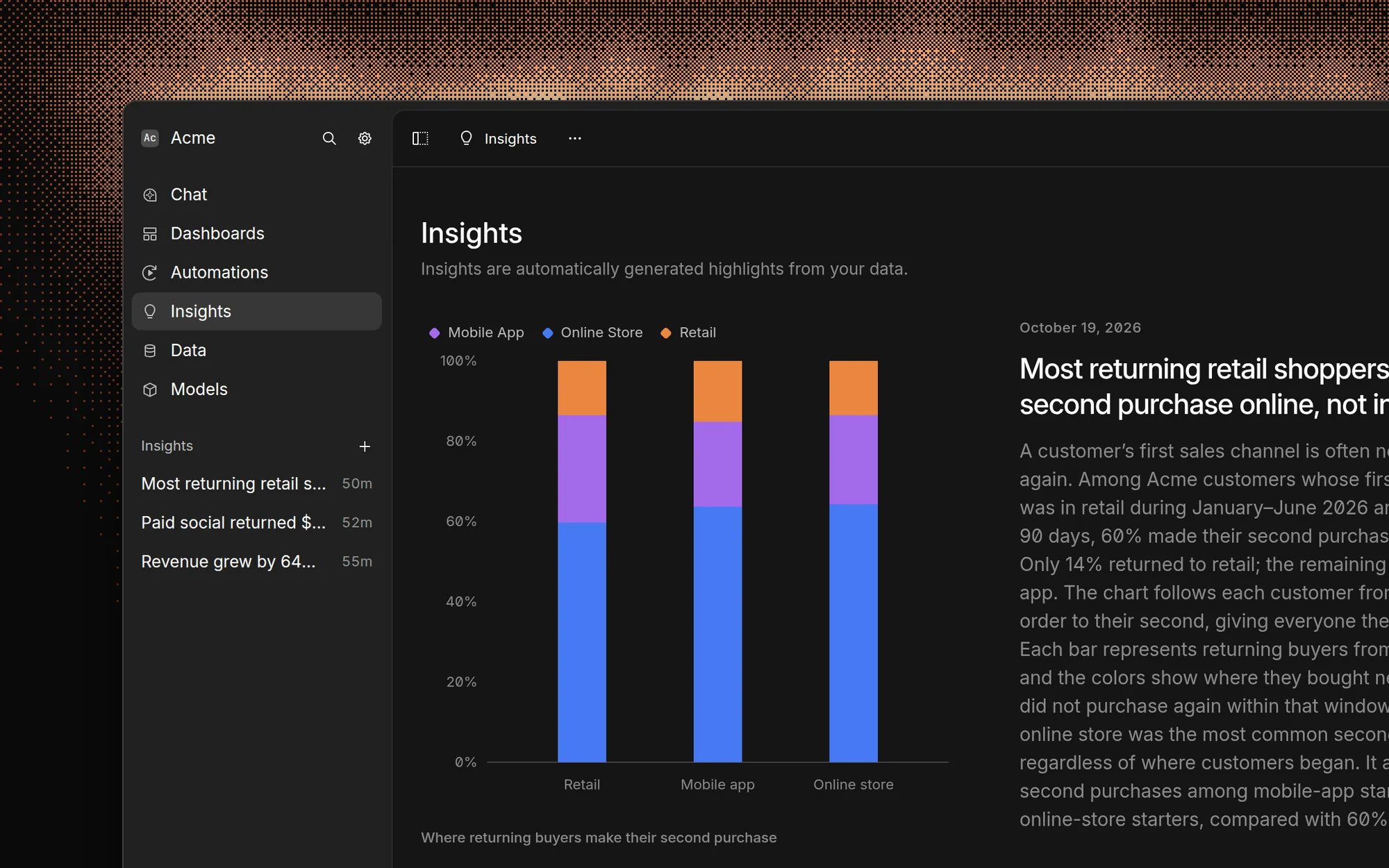
Task: Click the Automations cycle icon
Action: 150,273
